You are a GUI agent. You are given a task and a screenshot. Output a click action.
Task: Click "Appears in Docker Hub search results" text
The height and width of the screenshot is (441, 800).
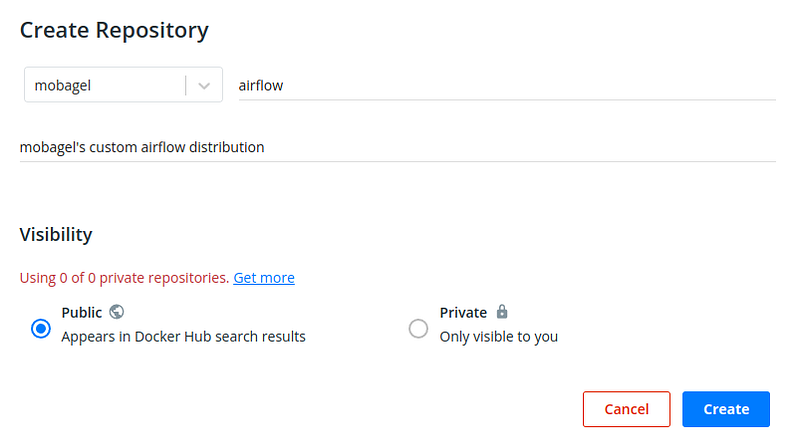(183, 337)
